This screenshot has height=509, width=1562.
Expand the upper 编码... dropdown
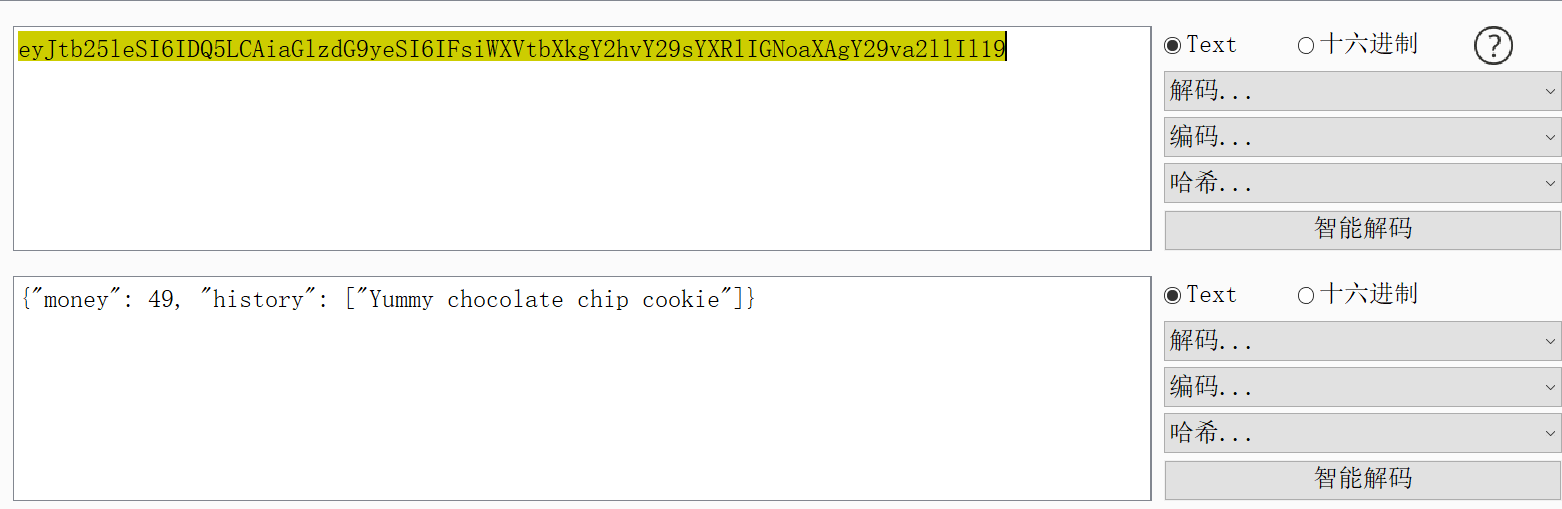click(x=1362, y=137)
